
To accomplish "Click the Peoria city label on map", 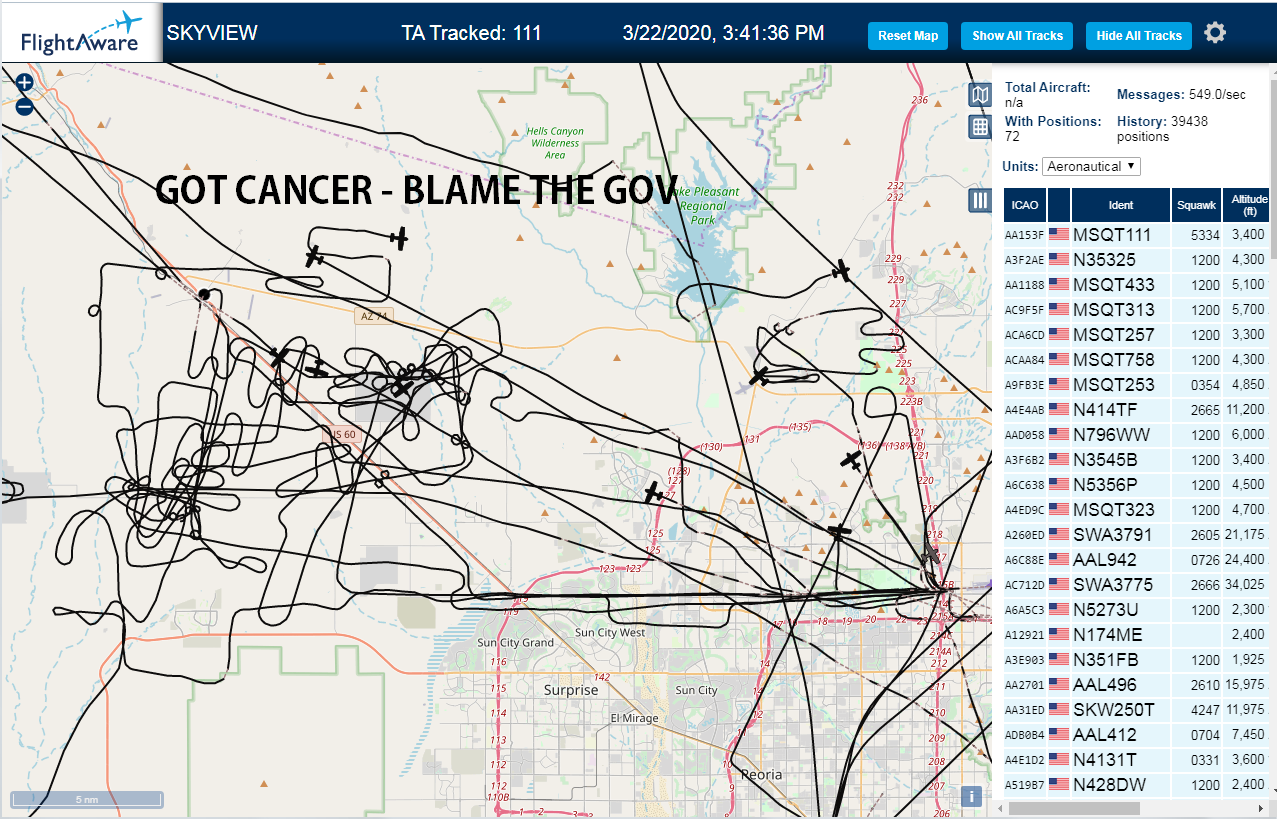I will [x=761, y=774].
